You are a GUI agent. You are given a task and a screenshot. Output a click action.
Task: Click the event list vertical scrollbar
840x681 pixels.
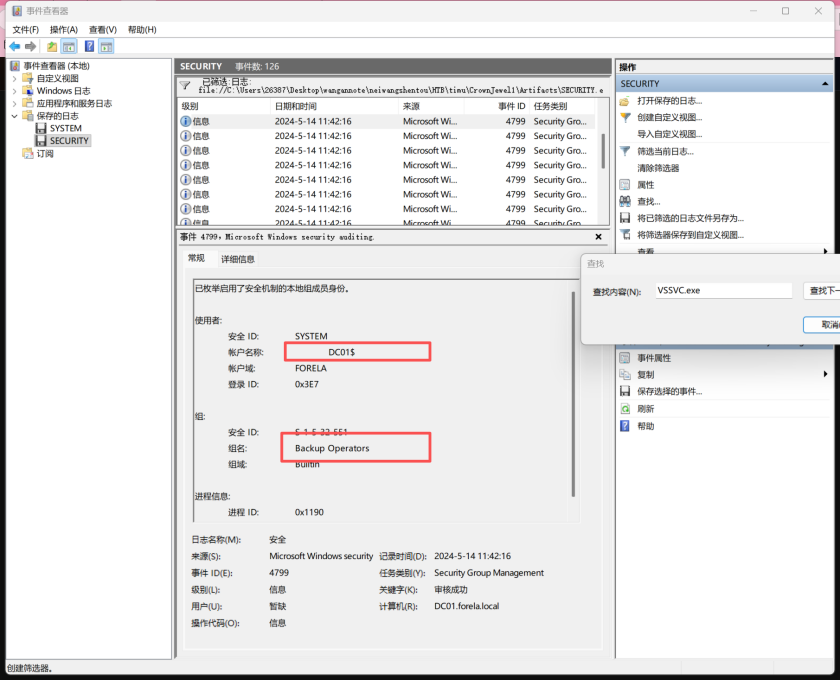[603, 150]
